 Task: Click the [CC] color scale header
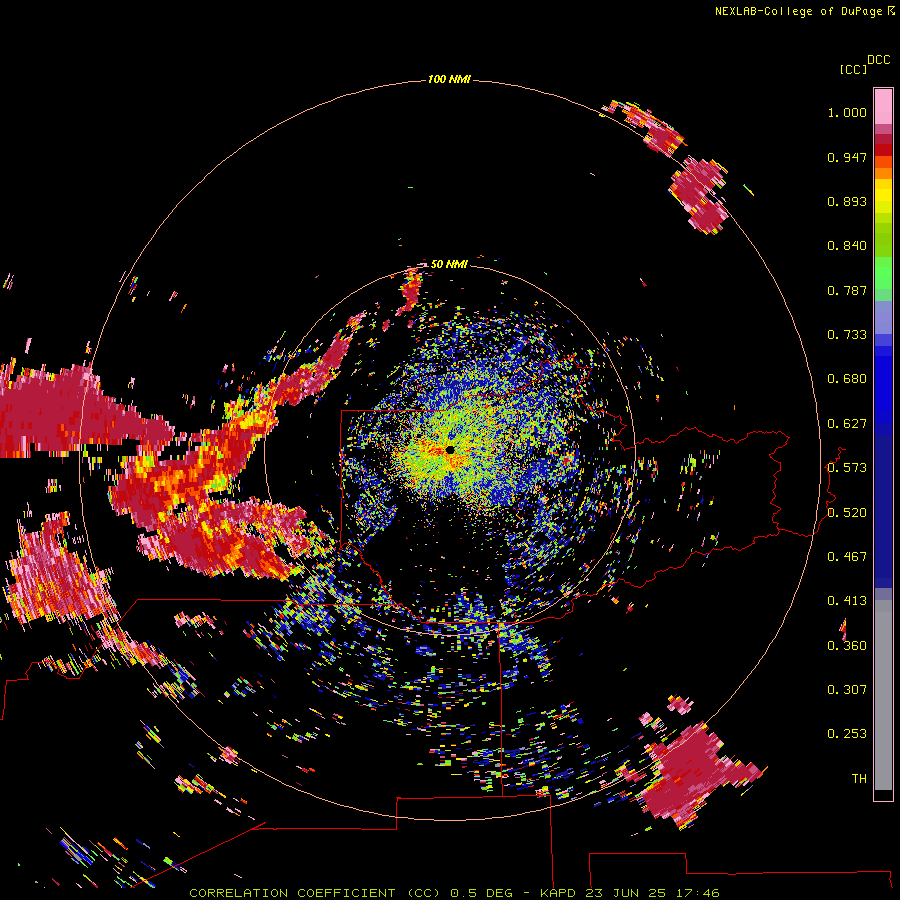853,69
